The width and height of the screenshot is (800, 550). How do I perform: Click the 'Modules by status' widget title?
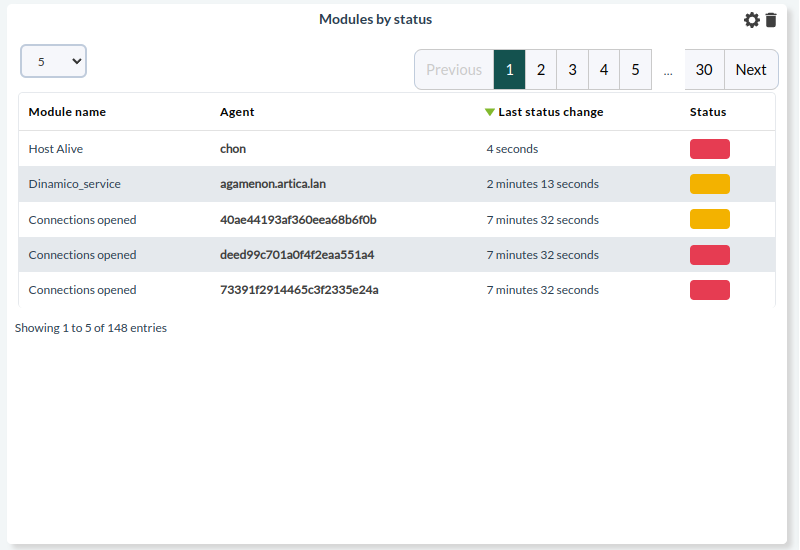[376, 19]
